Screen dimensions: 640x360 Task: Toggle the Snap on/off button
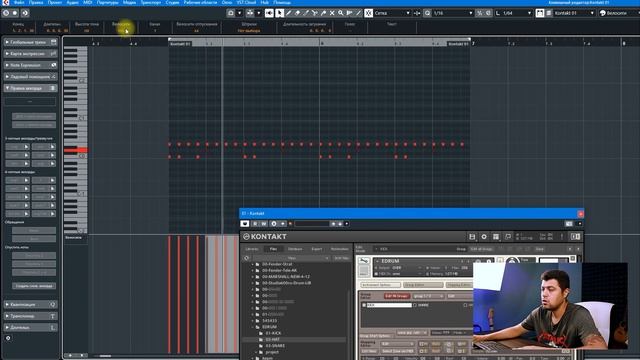point(368,13)
